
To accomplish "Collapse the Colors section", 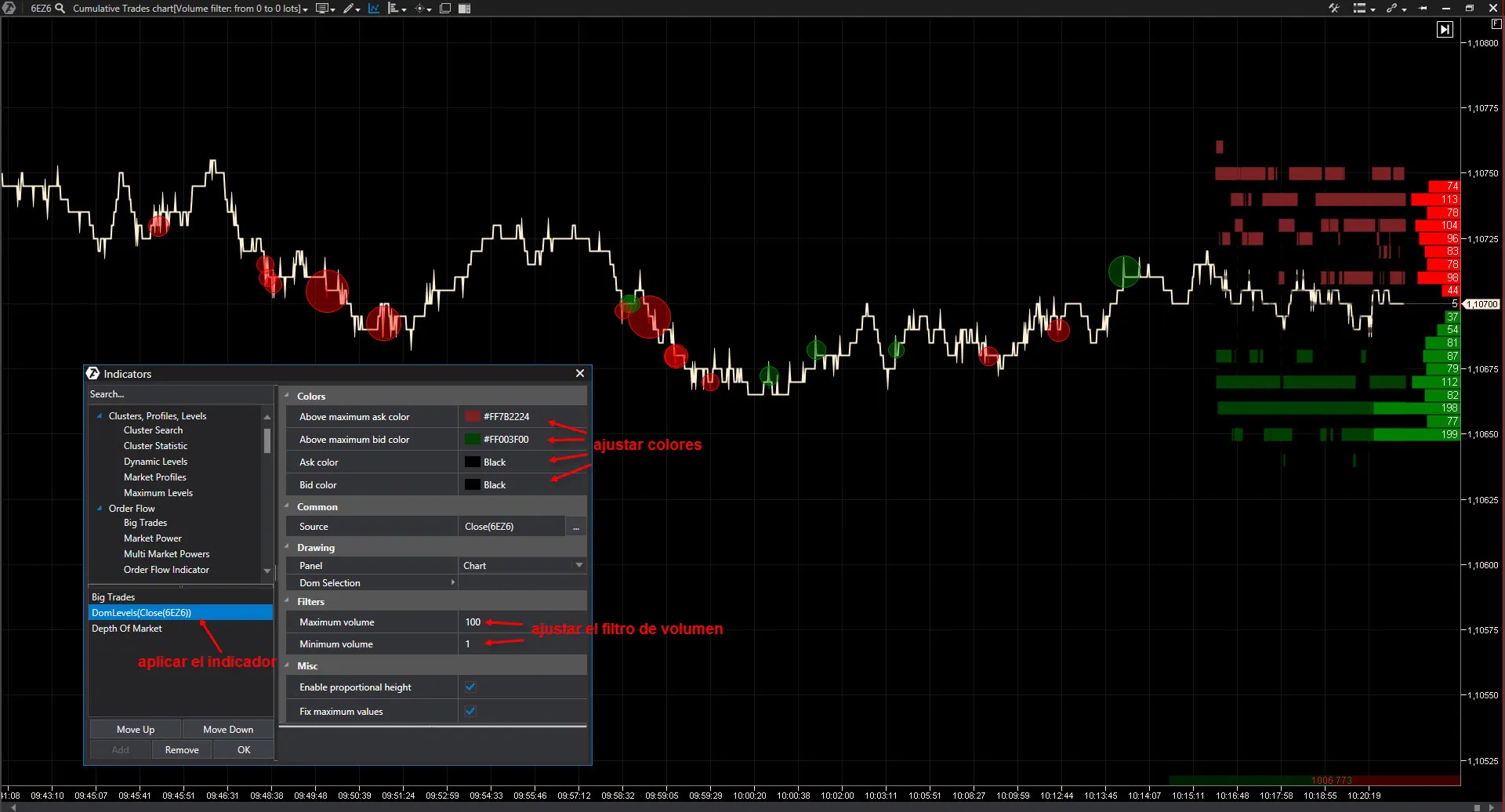I will [287, 395].
